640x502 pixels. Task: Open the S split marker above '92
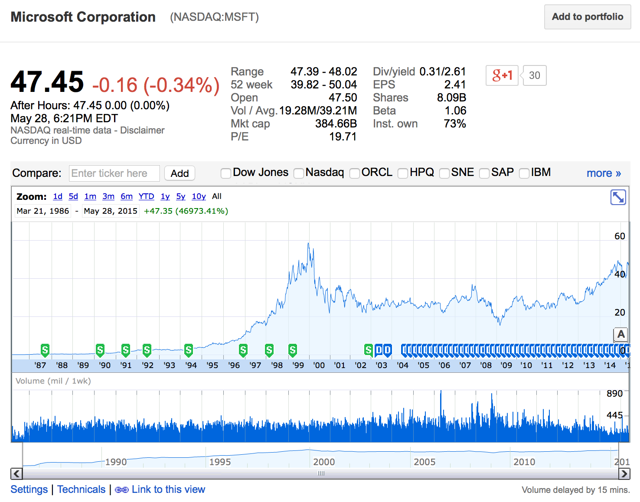[147, 350]
